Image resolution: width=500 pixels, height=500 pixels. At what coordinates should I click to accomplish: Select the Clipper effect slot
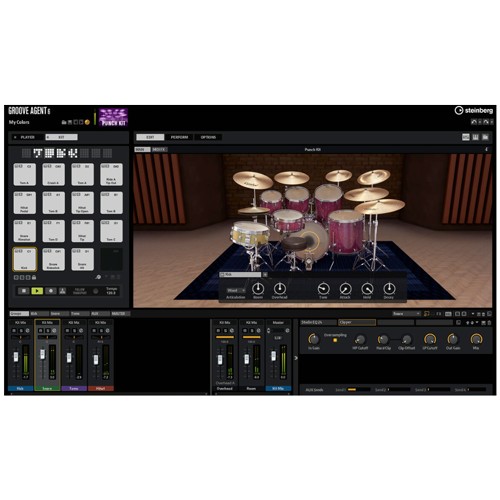pyautogui.click(x=357, y=322)
